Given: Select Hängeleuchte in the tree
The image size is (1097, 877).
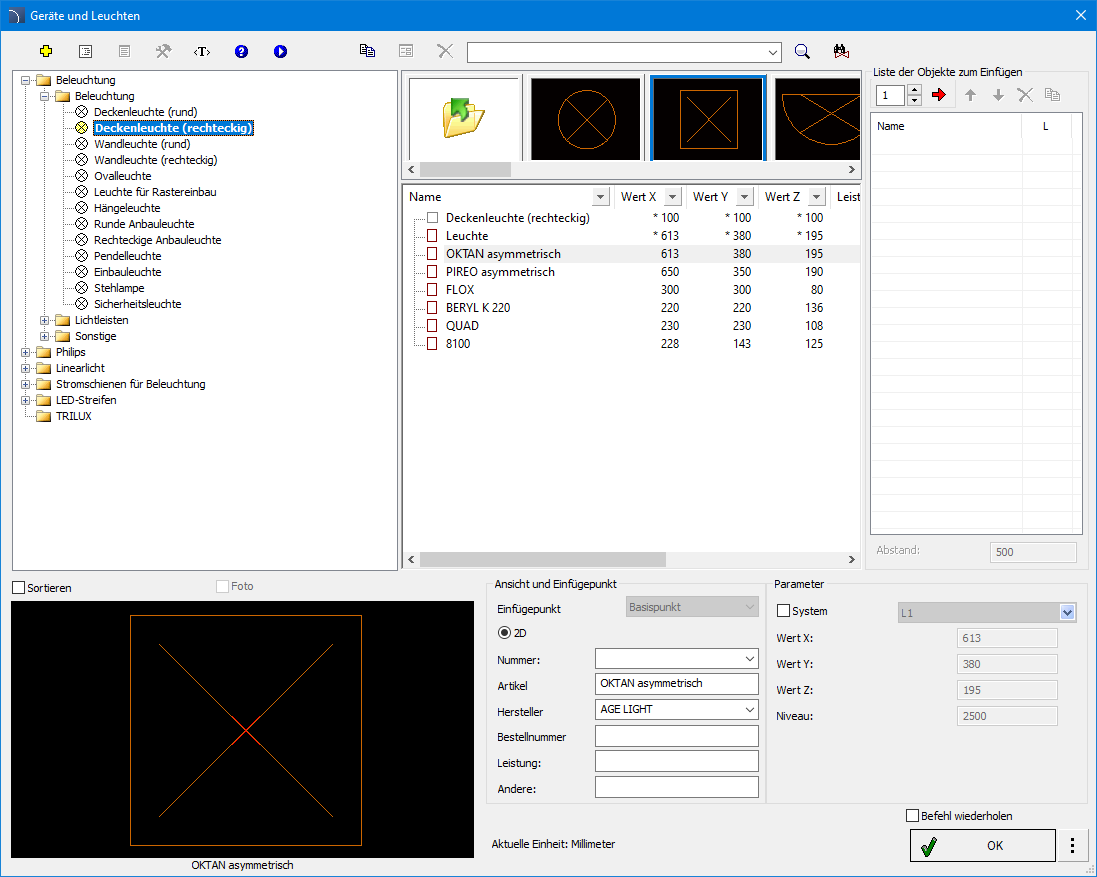Looking at the screenshot, I should coord(127,208).
